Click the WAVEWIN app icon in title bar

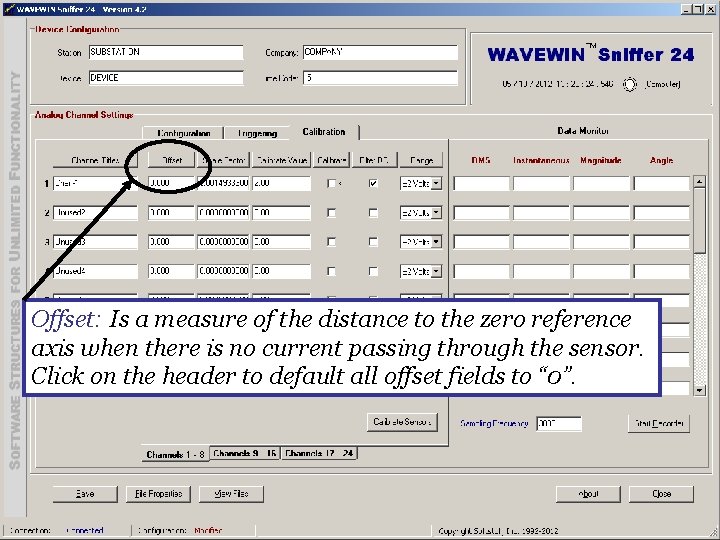(9, 9)
